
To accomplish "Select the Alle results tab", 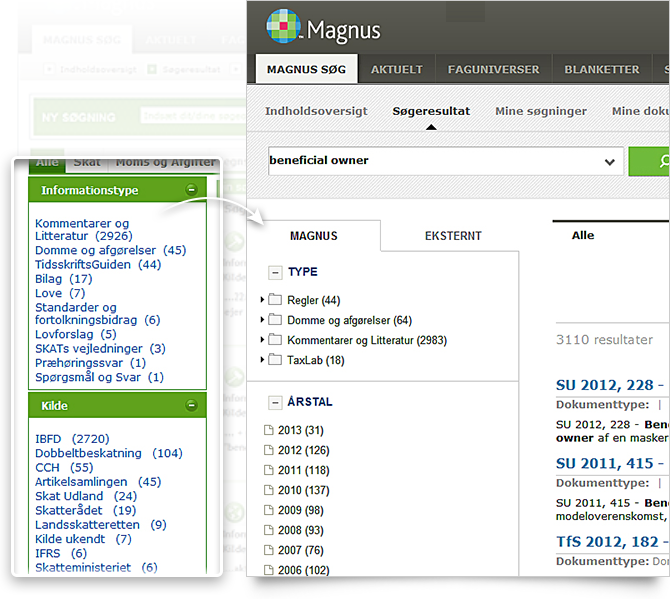I will pos(583,235).
